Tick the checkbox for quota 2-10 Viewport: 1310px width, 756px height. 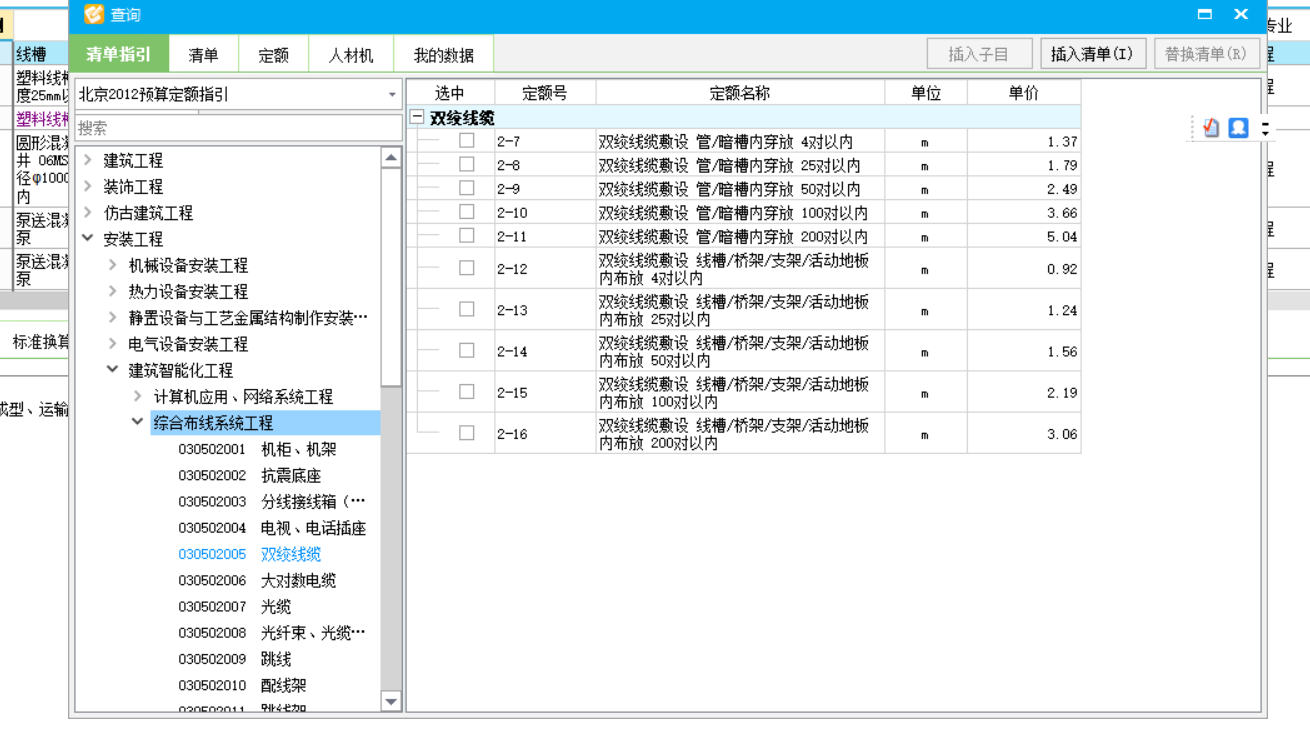point(467,212)
